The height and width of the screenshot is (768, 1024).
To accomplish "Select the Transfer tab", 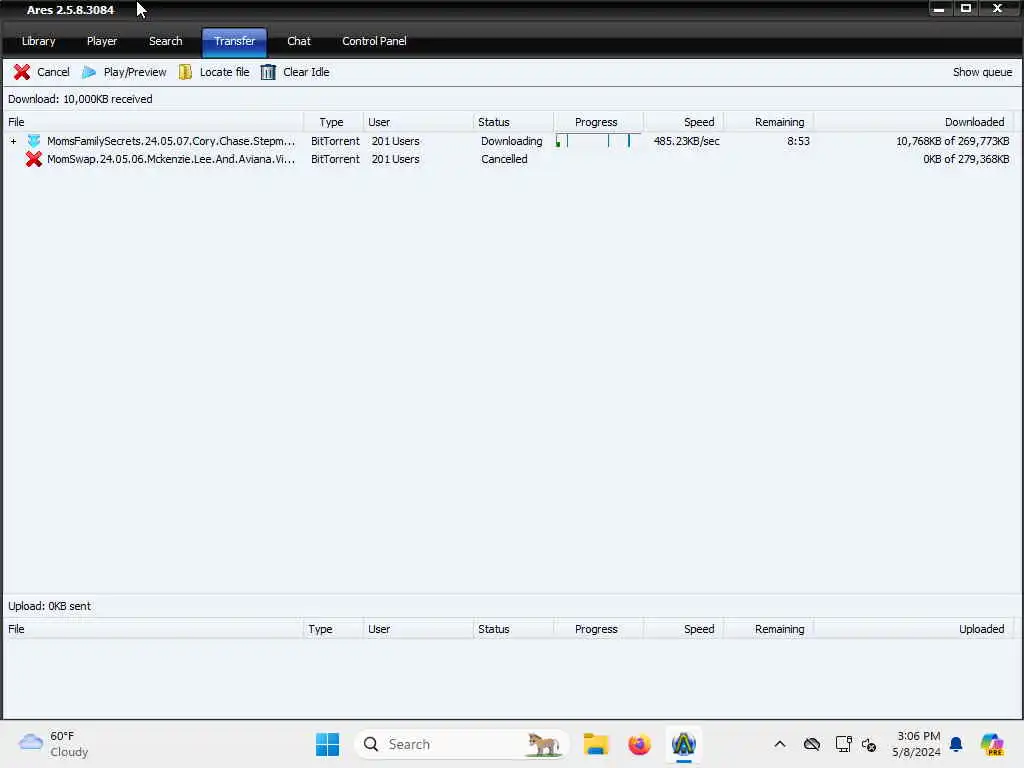I will (234, 42).
